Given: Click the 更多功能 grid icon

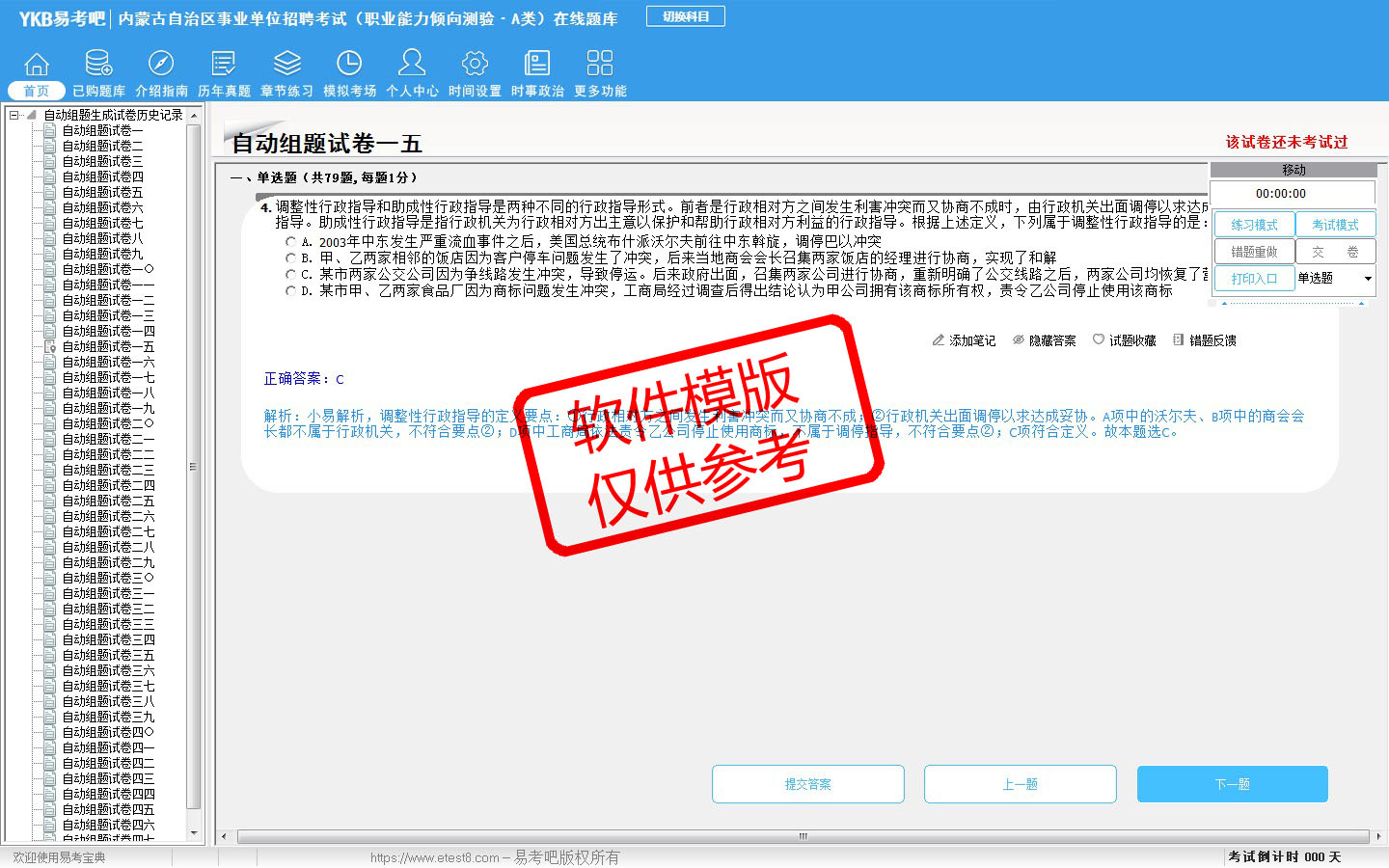Looking at the screenshot, I should 600,65.
